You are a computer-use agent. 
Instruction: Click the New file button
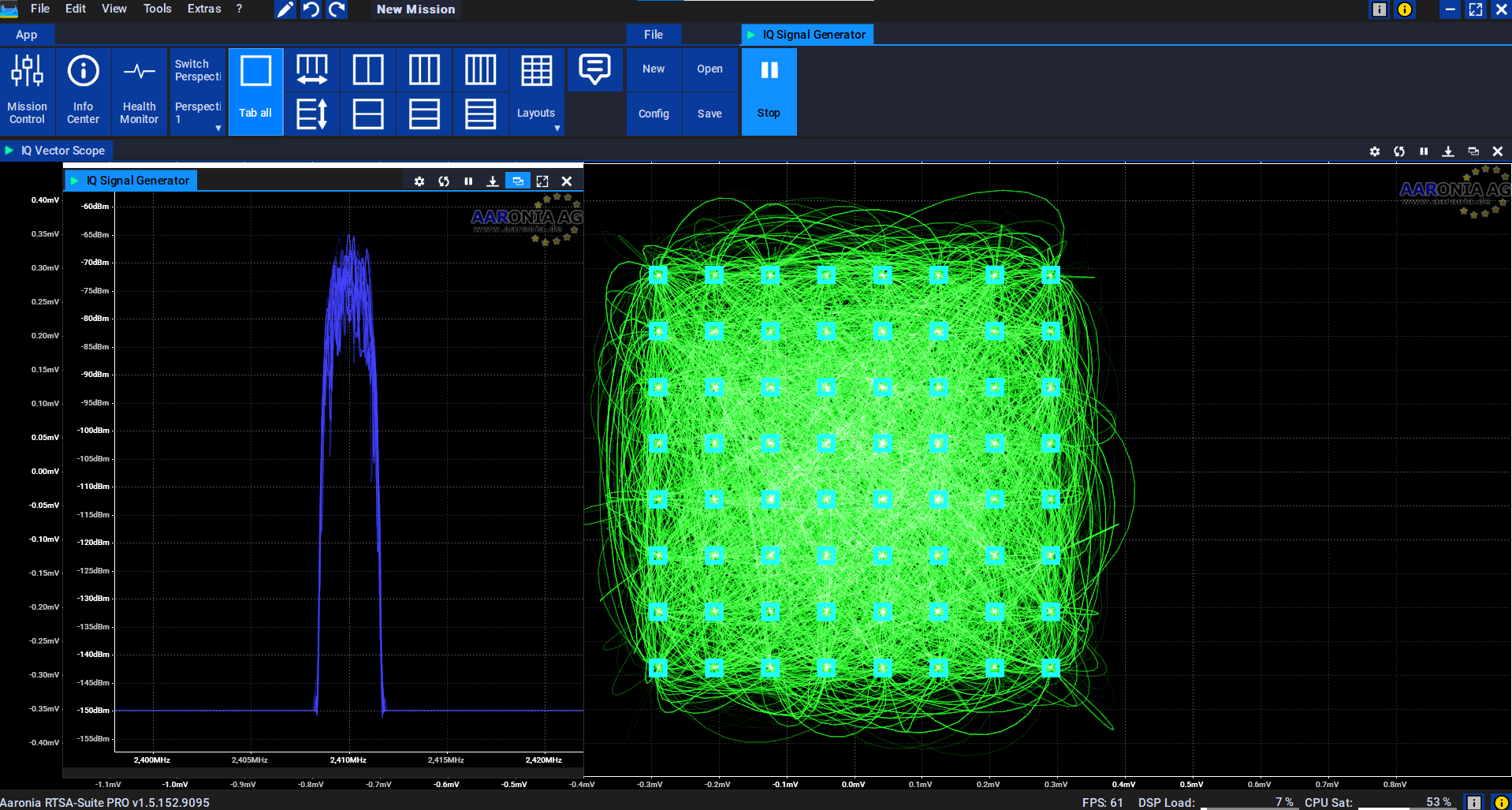654,69
